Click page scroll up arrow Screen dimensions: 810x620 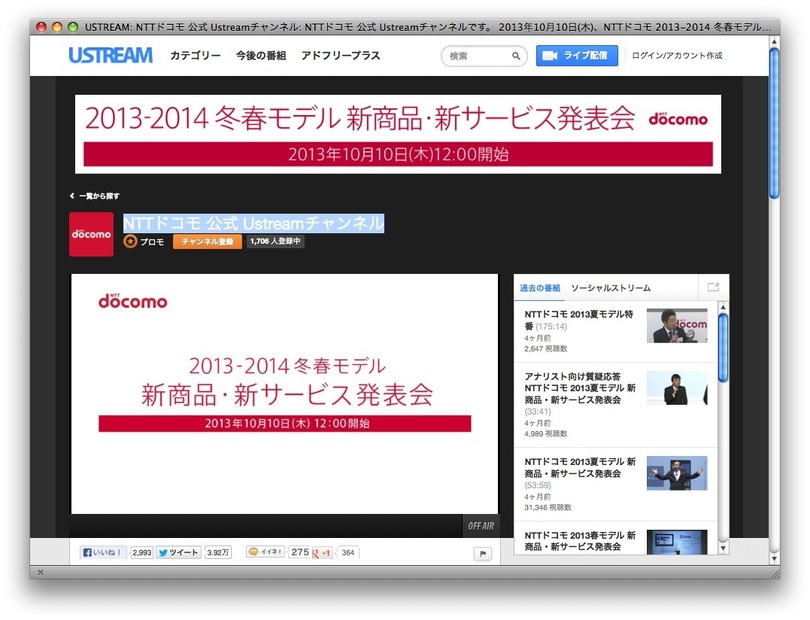pyautogui.click(x=774, y=41)
